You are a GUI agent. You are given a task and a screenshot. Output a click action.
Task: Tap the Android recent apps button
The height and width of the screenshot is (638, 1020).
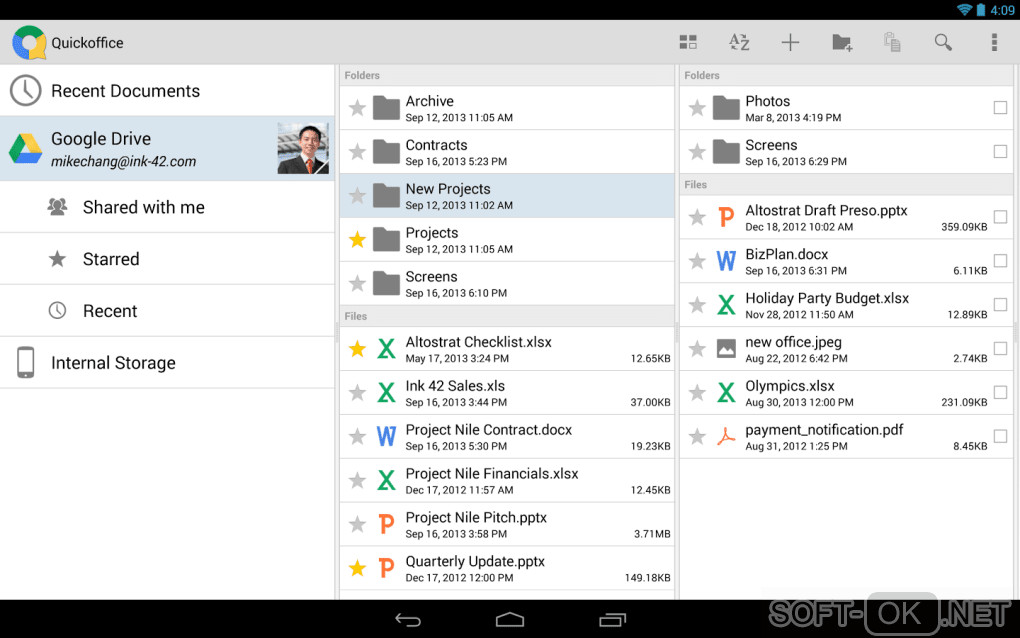point(612,620)
